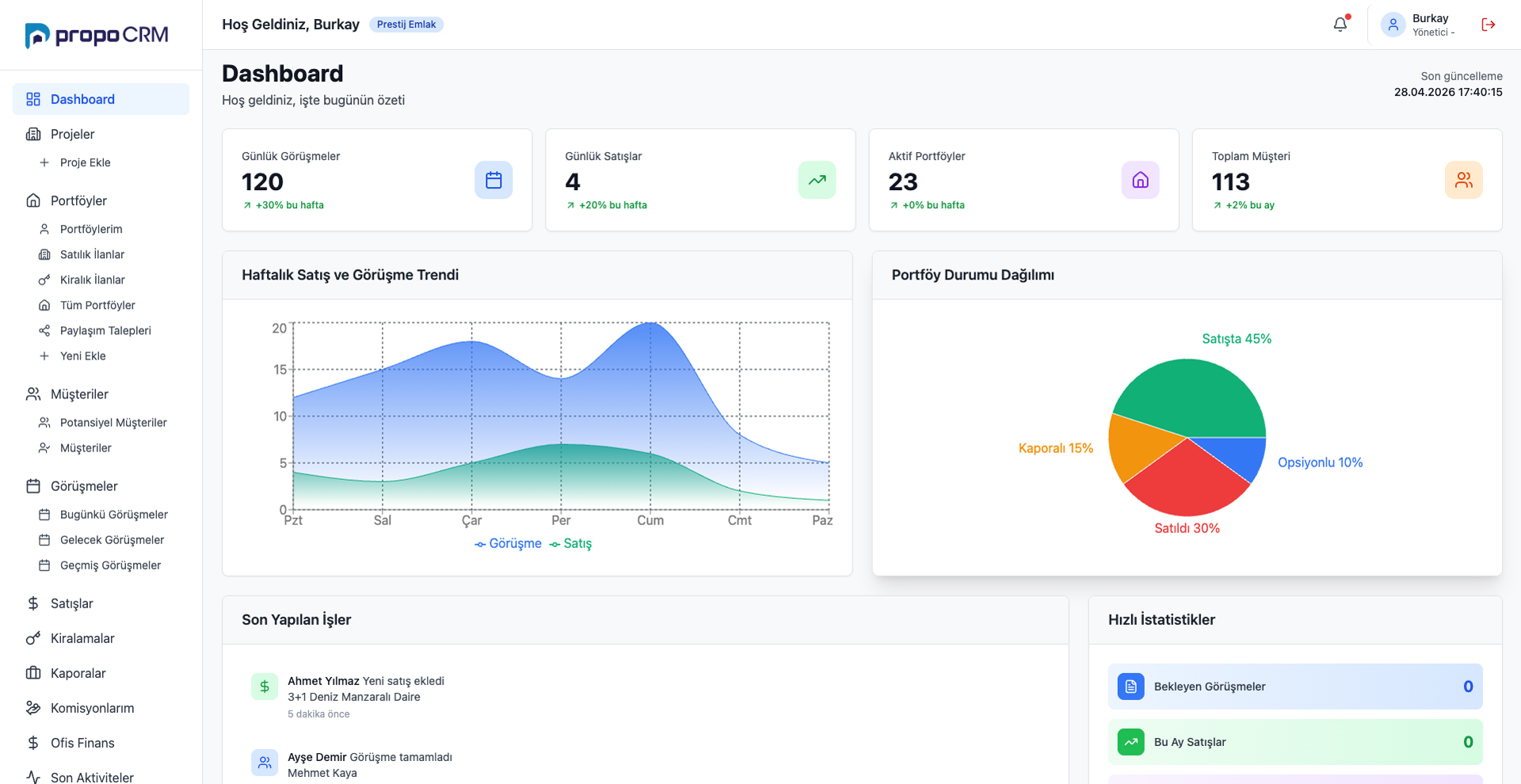The image size is (1521, 784).
Task: Click the 'Satışta 45%' chart label
Action: click(1237, 339)
